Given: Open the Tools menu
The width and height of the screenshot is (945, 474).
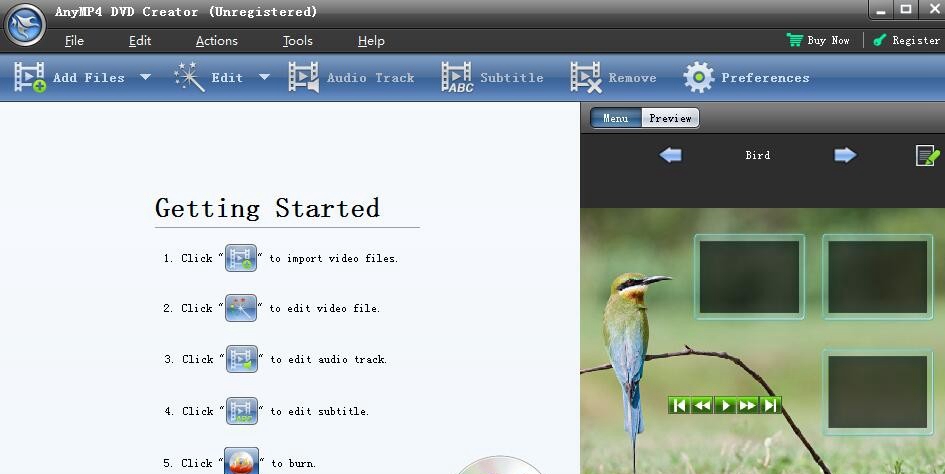Looking at the screenshot, I should pos(298,40).
